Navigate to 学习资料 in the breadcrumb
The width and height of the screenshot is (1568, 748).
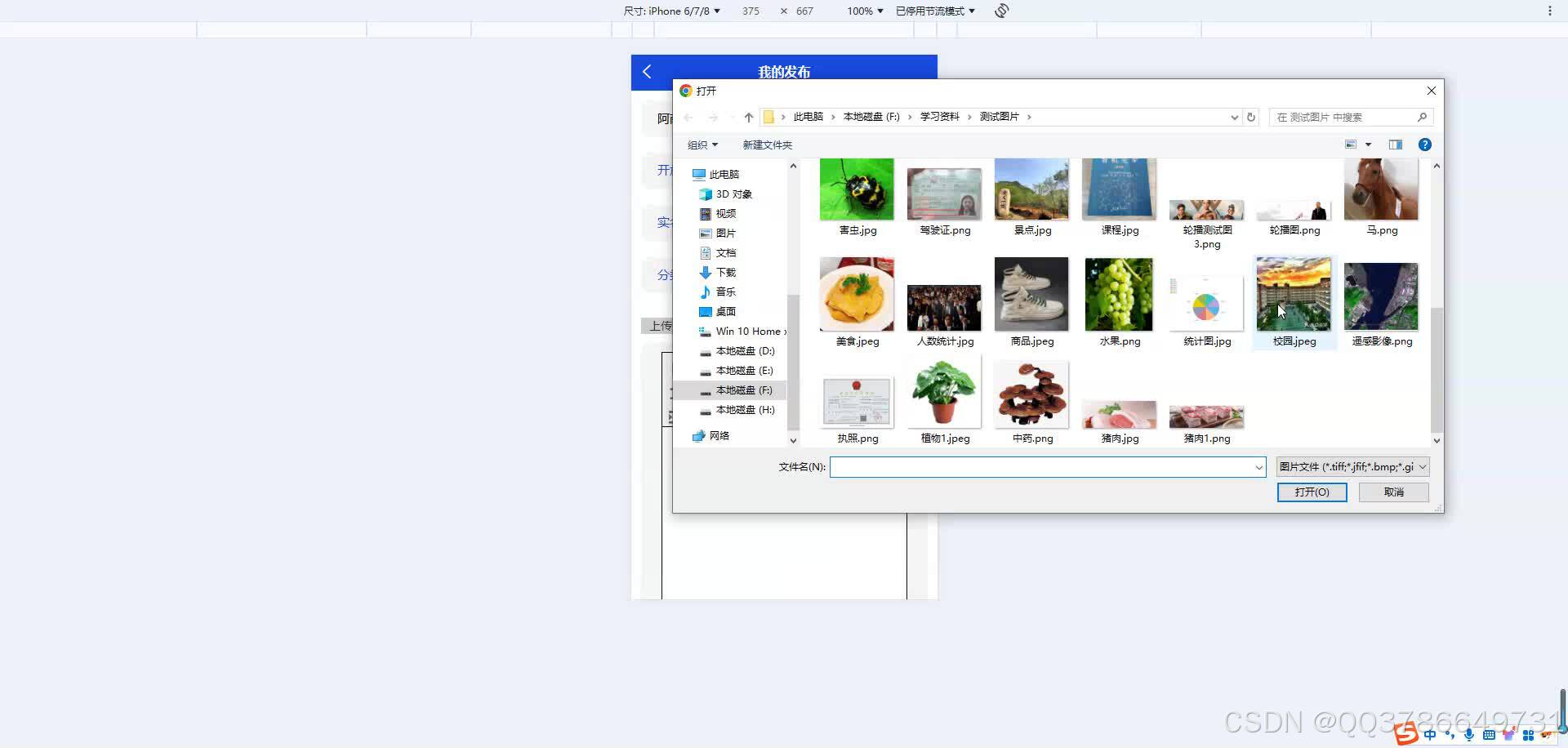point(939,117)
